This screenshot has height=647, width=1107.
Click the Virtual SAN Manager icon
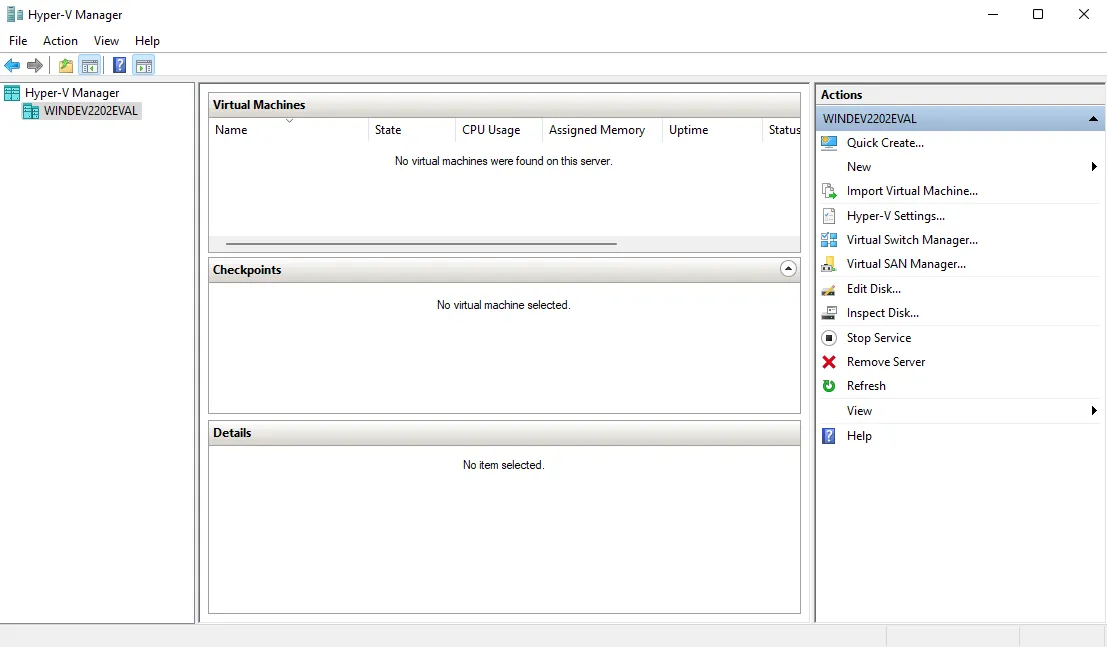829,264
